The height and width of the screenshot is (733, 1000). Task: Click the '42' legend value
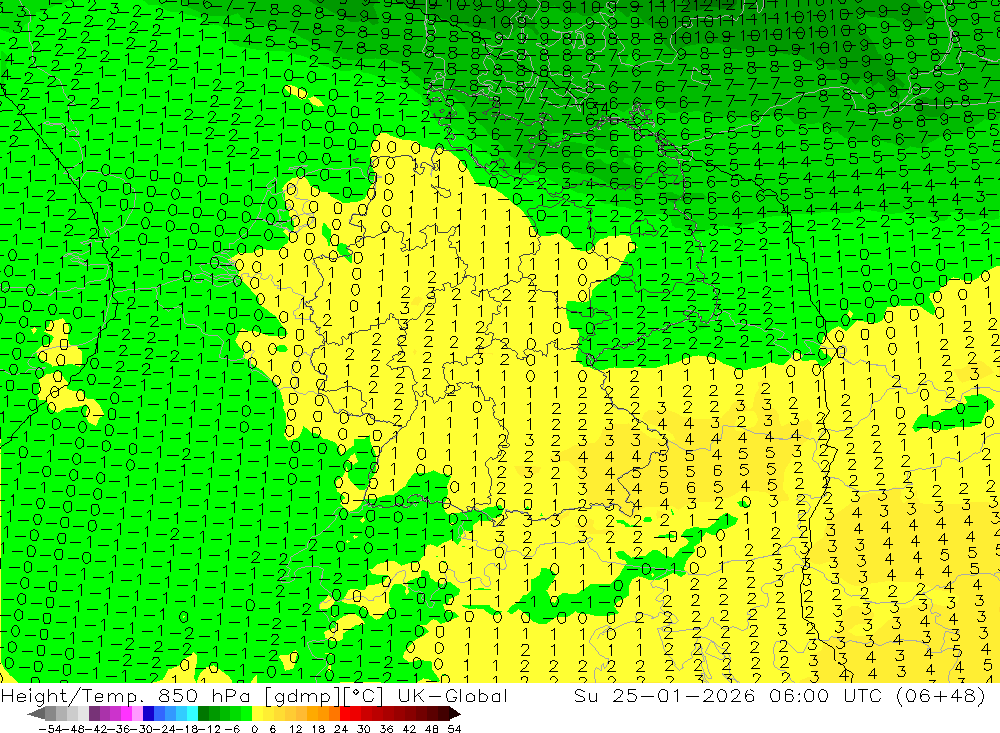[409, 729]
